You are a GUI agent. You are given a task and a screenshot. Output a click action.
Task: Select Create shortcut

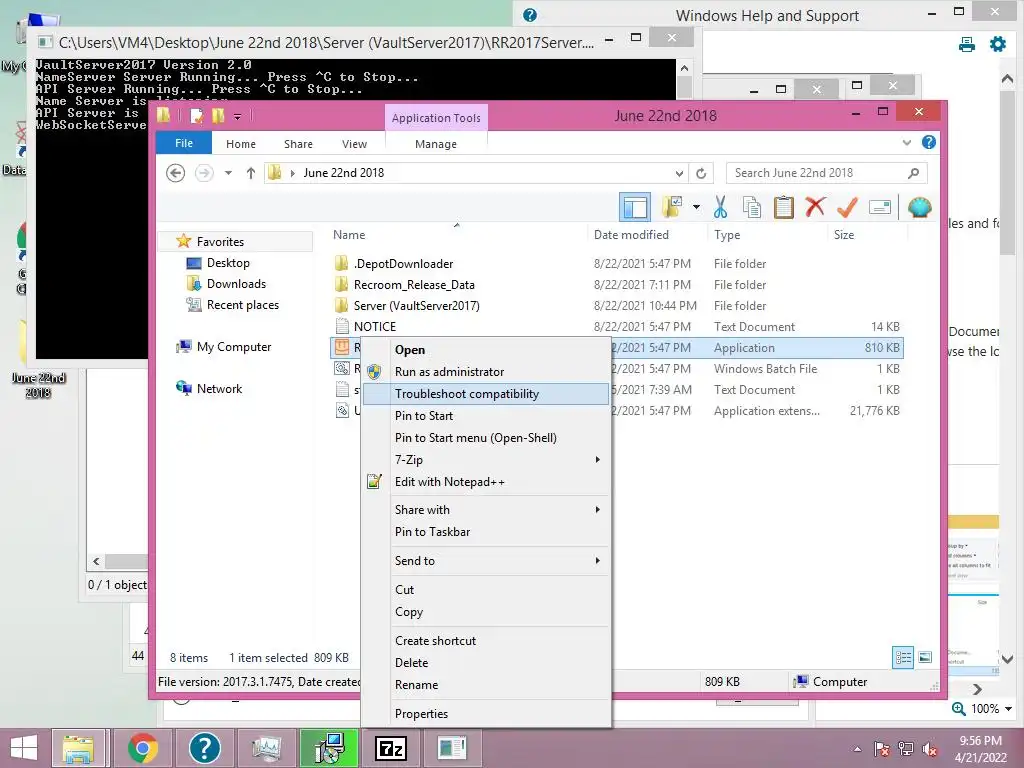click(486, 641)
